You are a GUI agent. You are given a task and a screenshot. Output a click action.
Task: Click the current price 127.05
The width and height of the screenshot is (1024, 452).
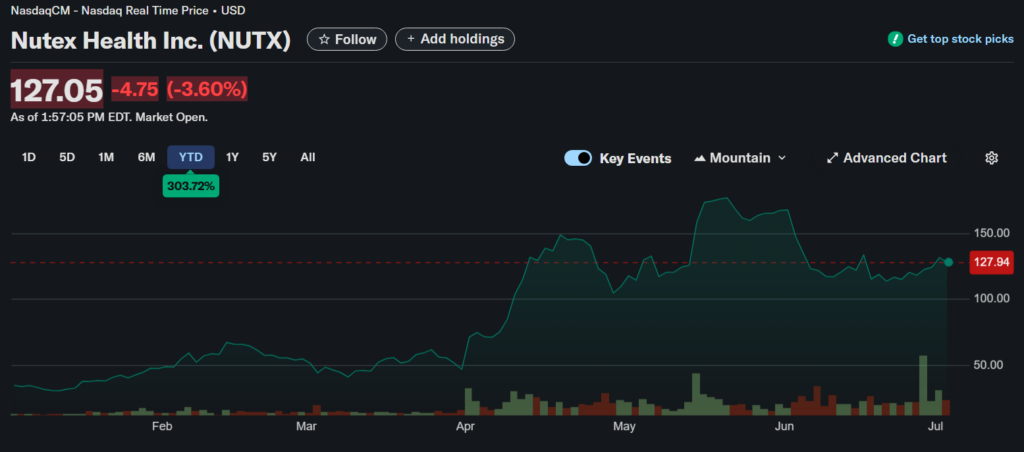(x=57, y=90)
